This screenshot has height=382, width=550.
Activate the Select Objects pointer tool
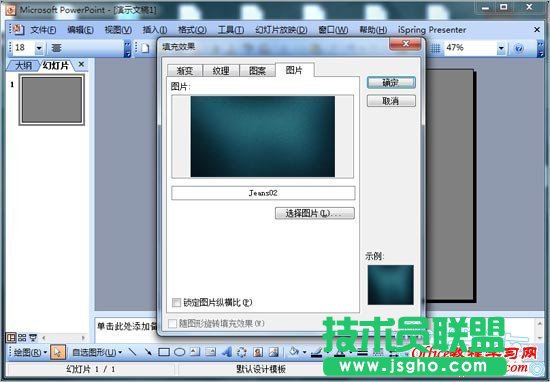click(x=58, y=352)
